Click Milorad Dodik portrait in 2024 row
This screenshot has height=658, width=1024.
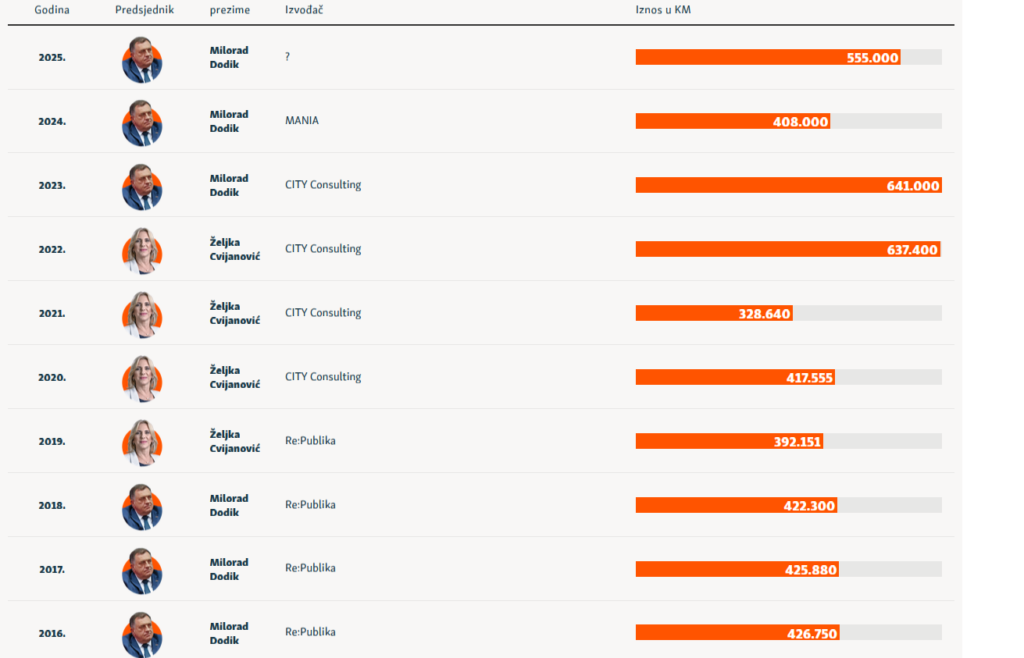[x=142, y=123]
